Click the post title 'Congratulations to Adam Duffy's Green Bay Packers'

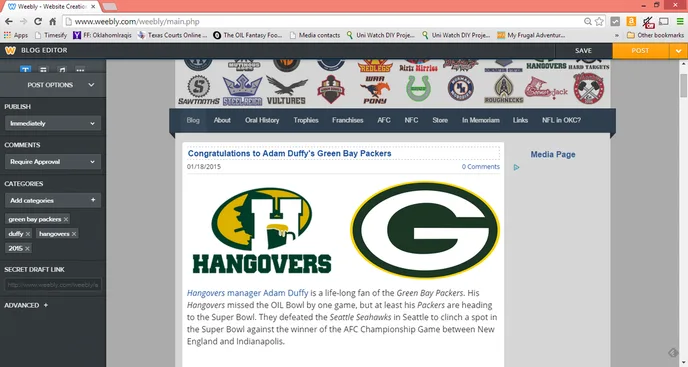[x=289, y=153]
